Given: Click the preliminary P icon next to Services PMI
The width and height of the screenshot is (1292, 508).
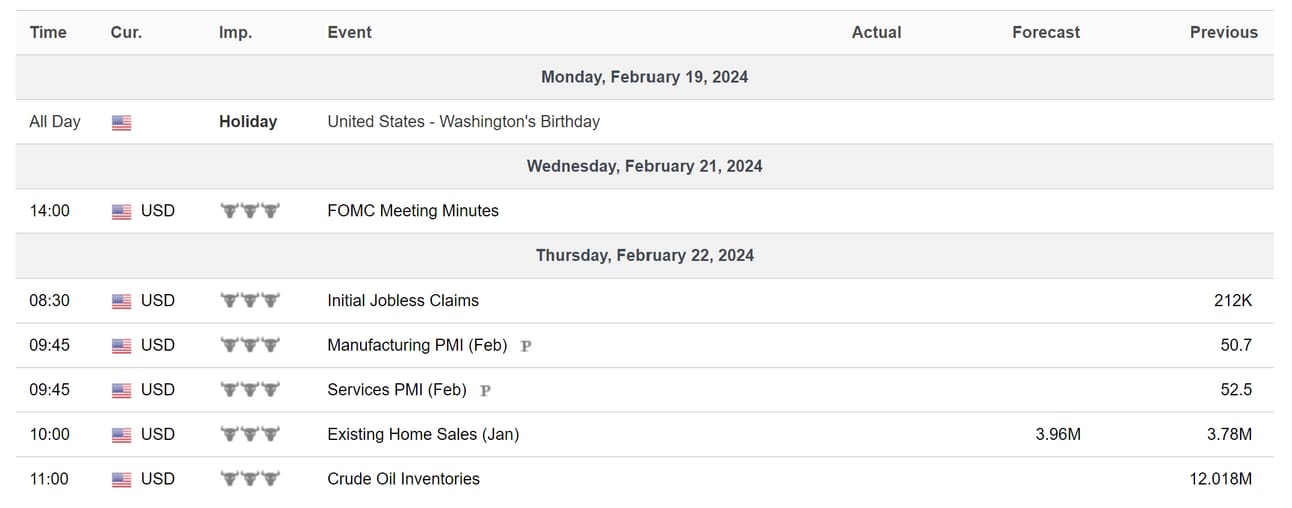Looking at the screenshot, I should tap(485, 390).
